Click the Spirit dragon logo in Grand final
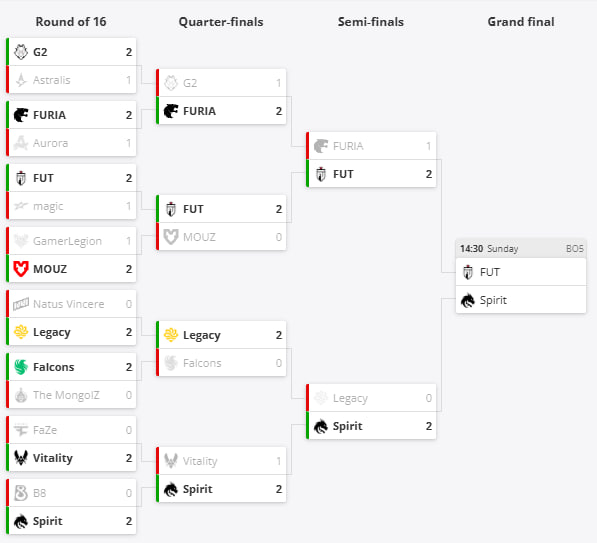 468,300
